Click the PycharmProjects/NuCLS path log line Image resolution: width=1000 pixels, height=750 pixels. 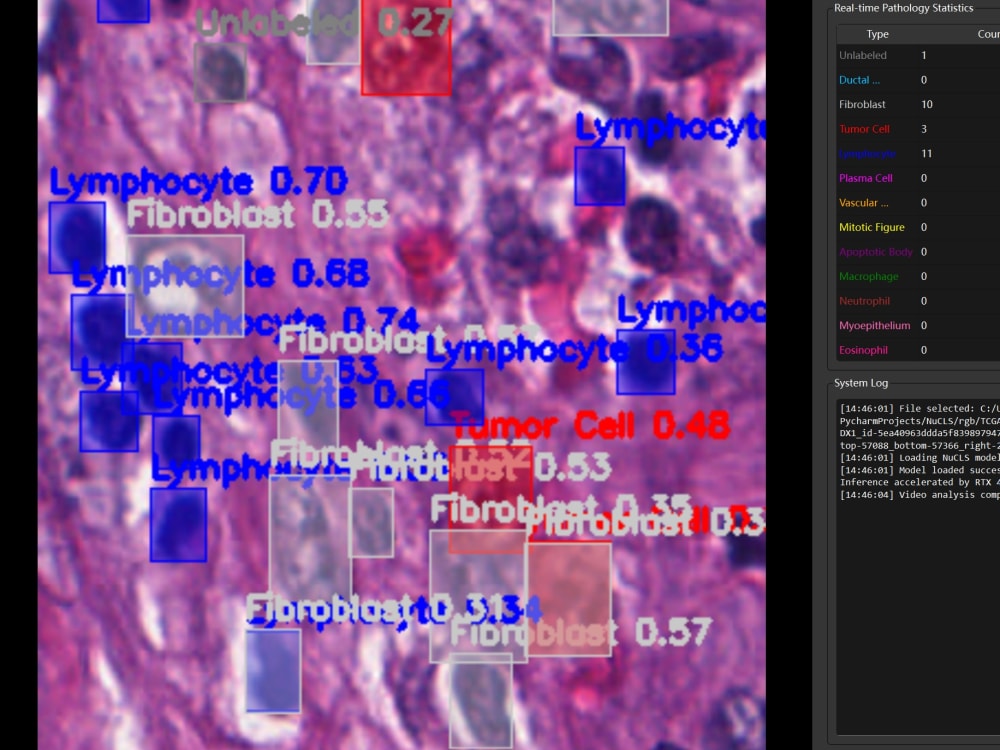click(920, 421)
